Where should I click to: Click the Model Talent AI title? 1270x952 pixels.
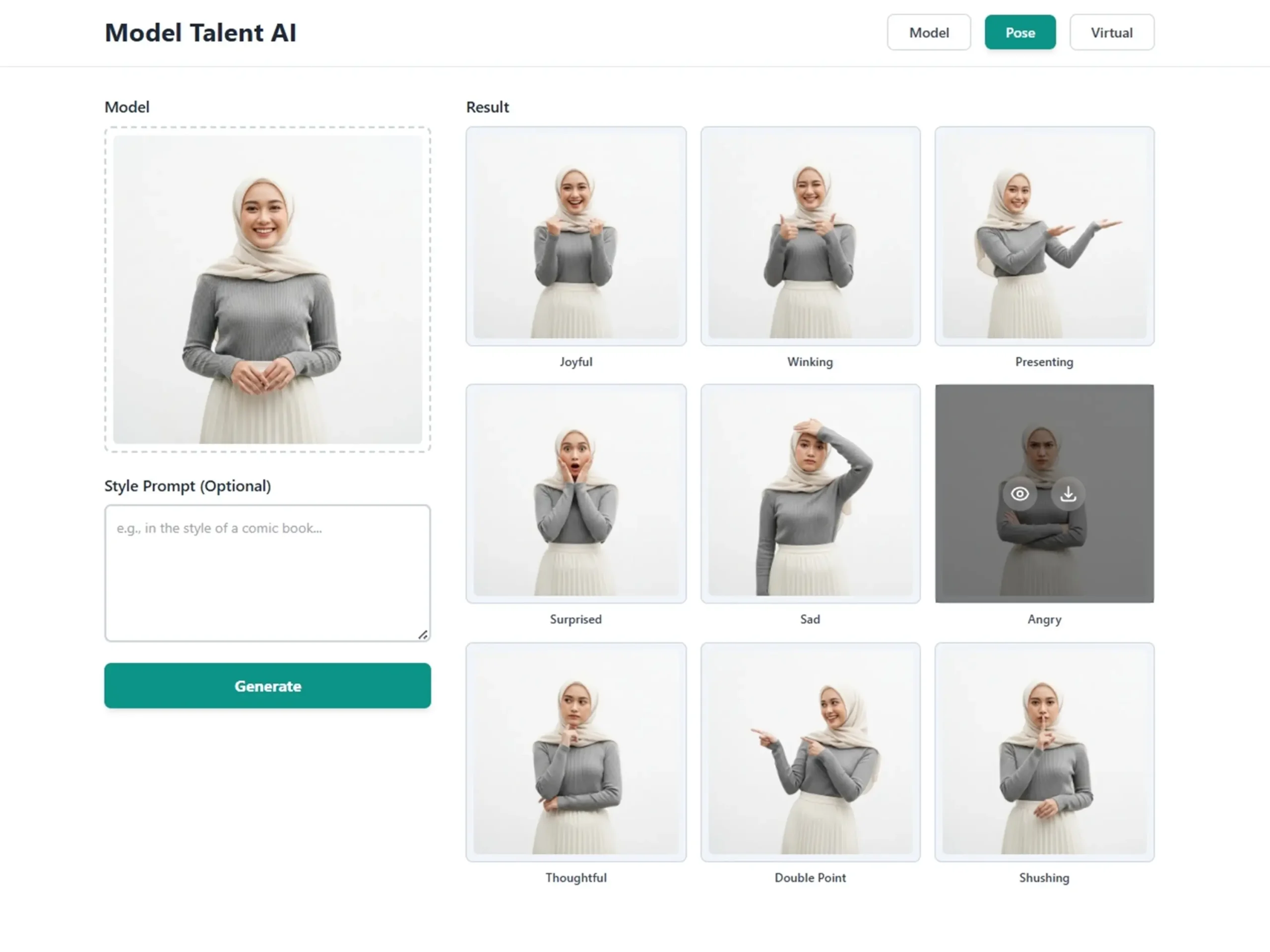click(200, 33)
